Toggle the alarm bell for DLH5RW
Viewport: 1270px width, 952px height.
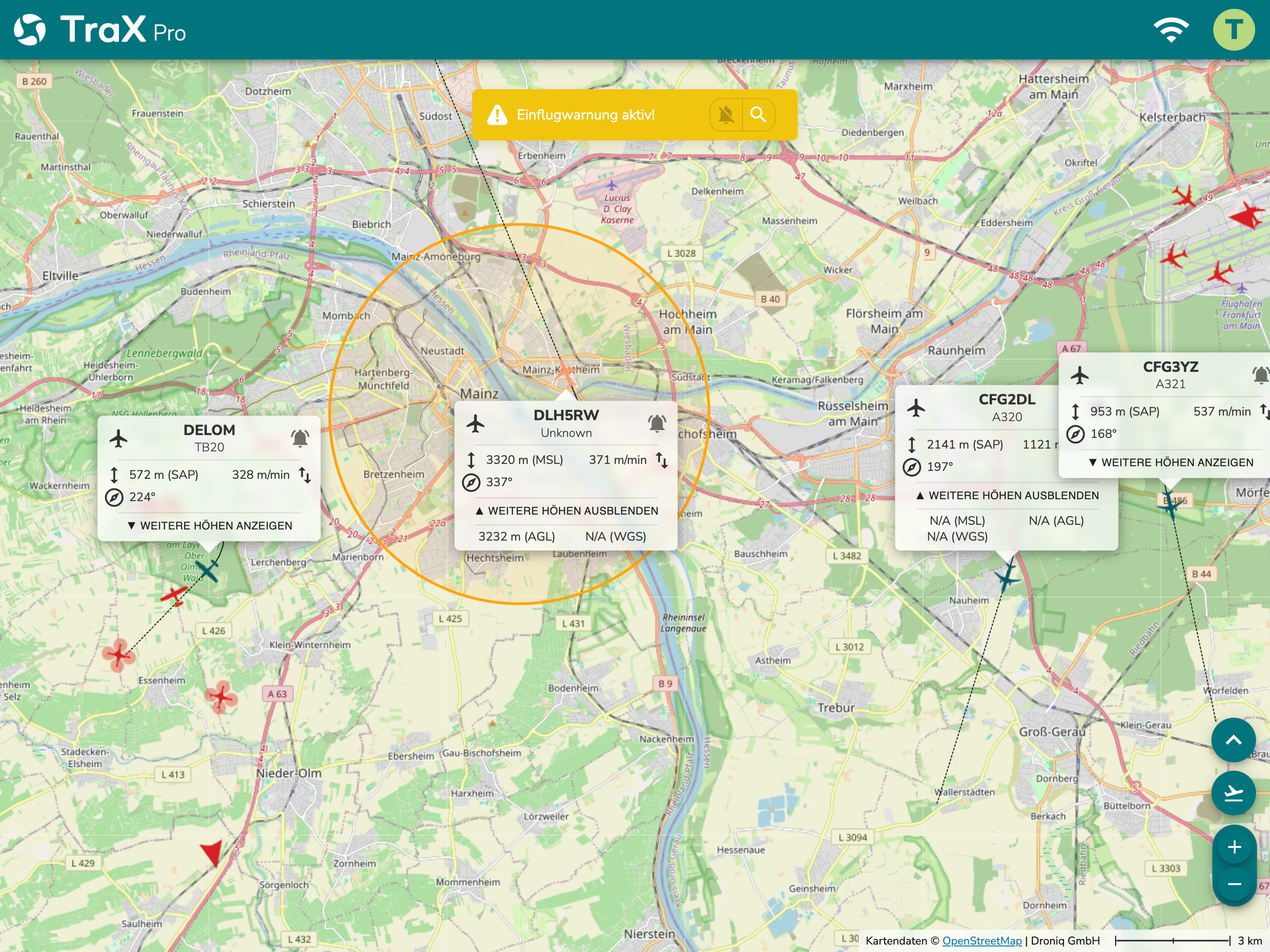[657, 424]
